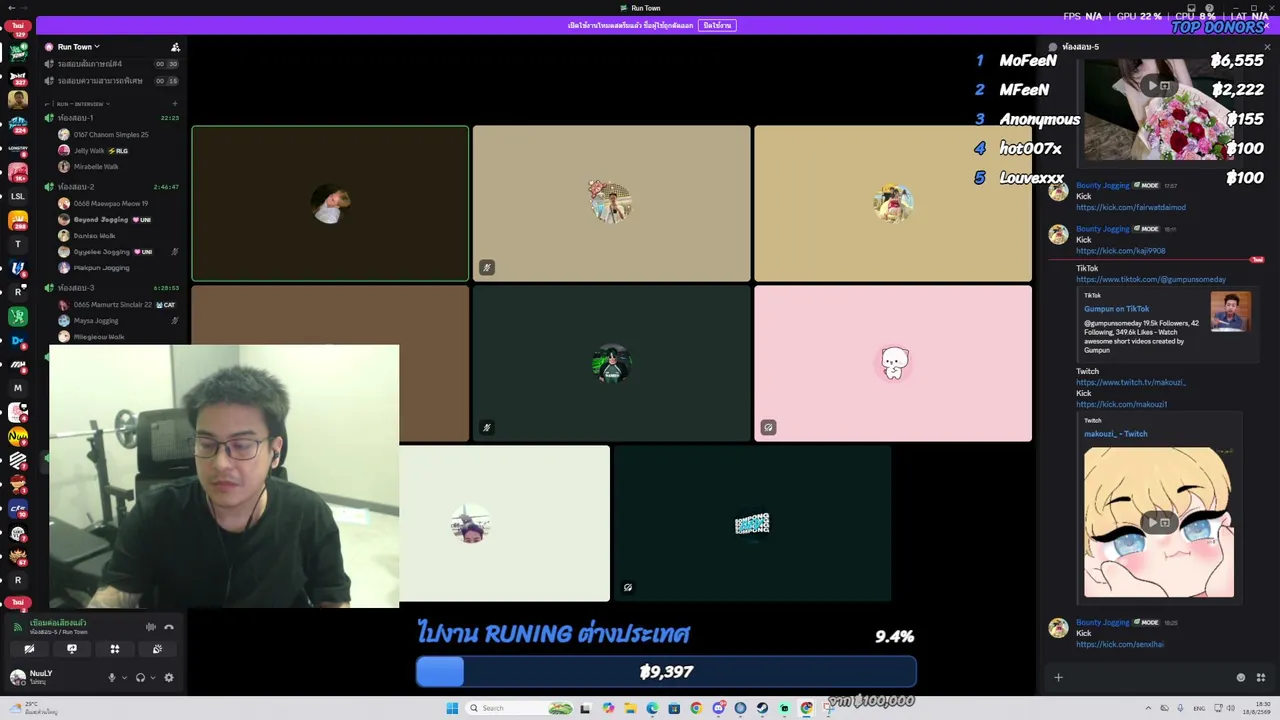The width and height of the screenshot is (1280, 720).
Task: Open the T server icon
Action: point(17,244)
